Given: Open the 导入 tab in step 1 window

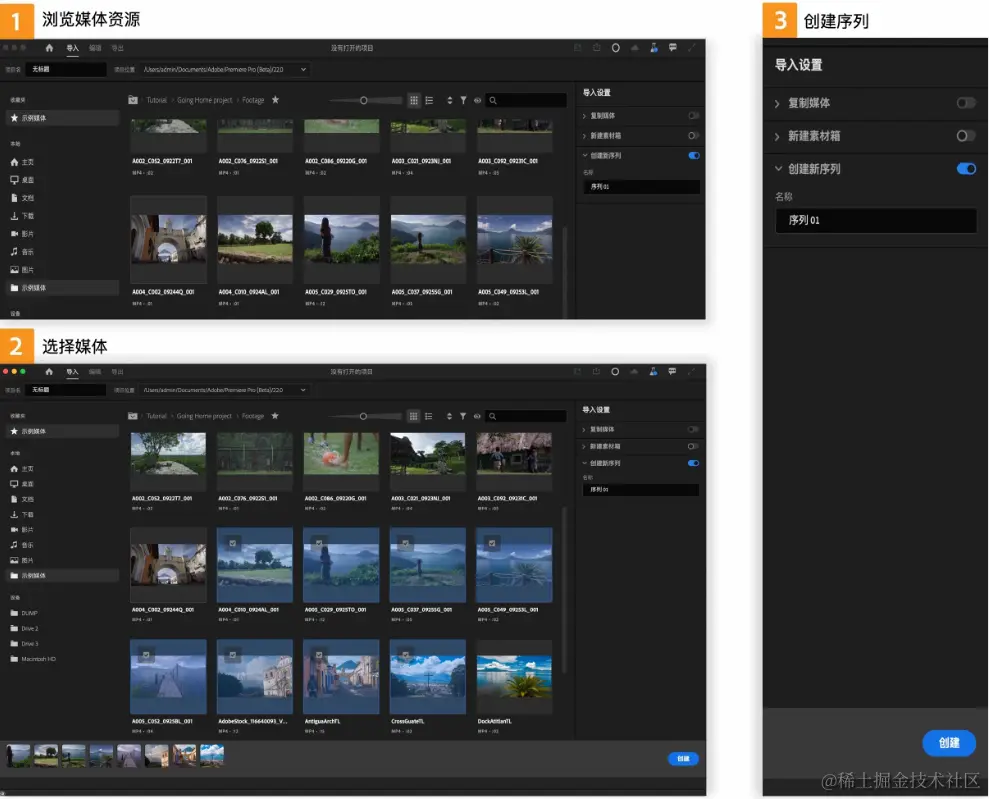Looking at the screenshot, I should click(73, 48).
